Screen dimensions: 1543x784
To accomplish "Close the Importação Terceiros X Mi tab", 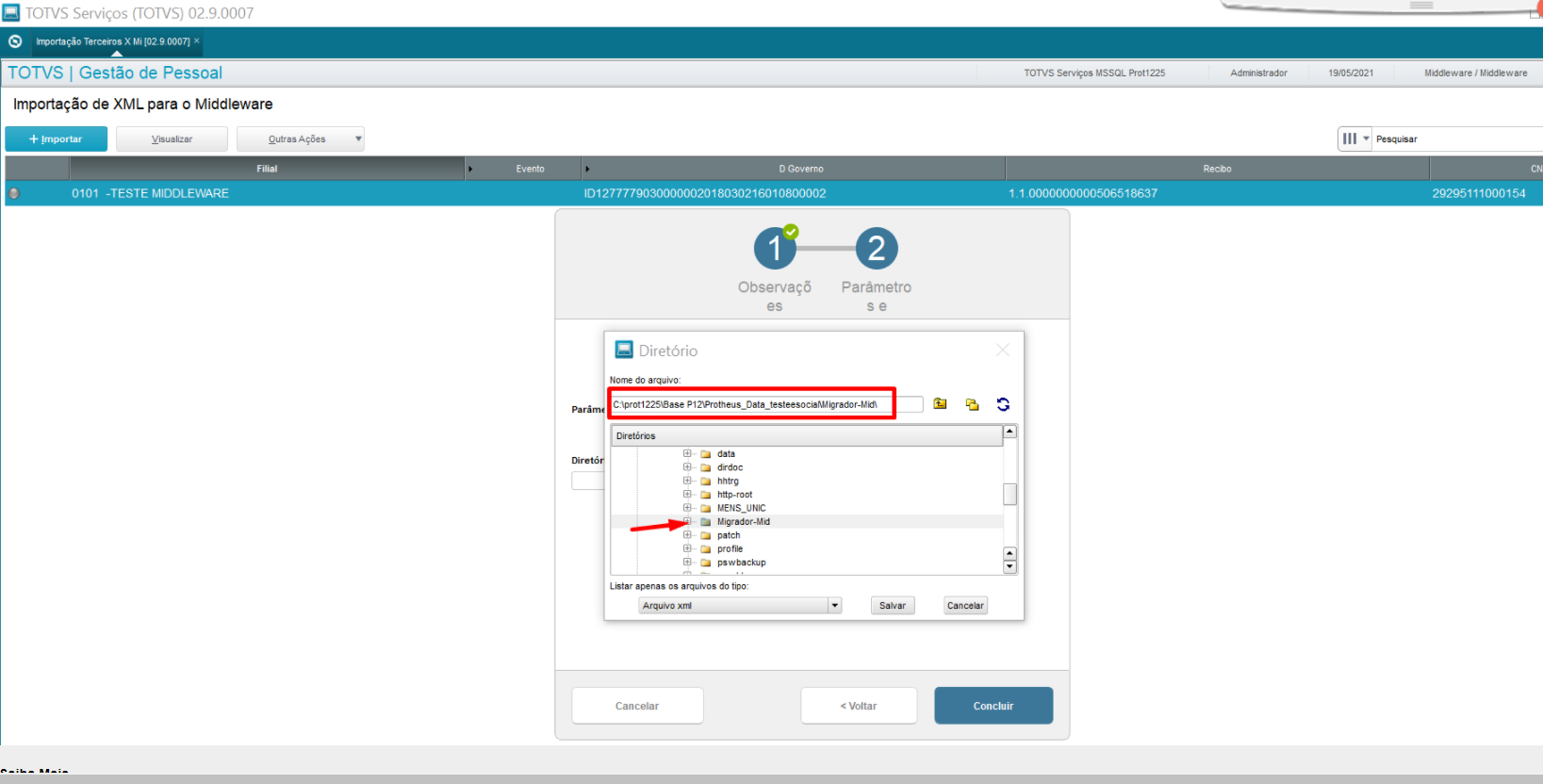I will coord(196,41).
